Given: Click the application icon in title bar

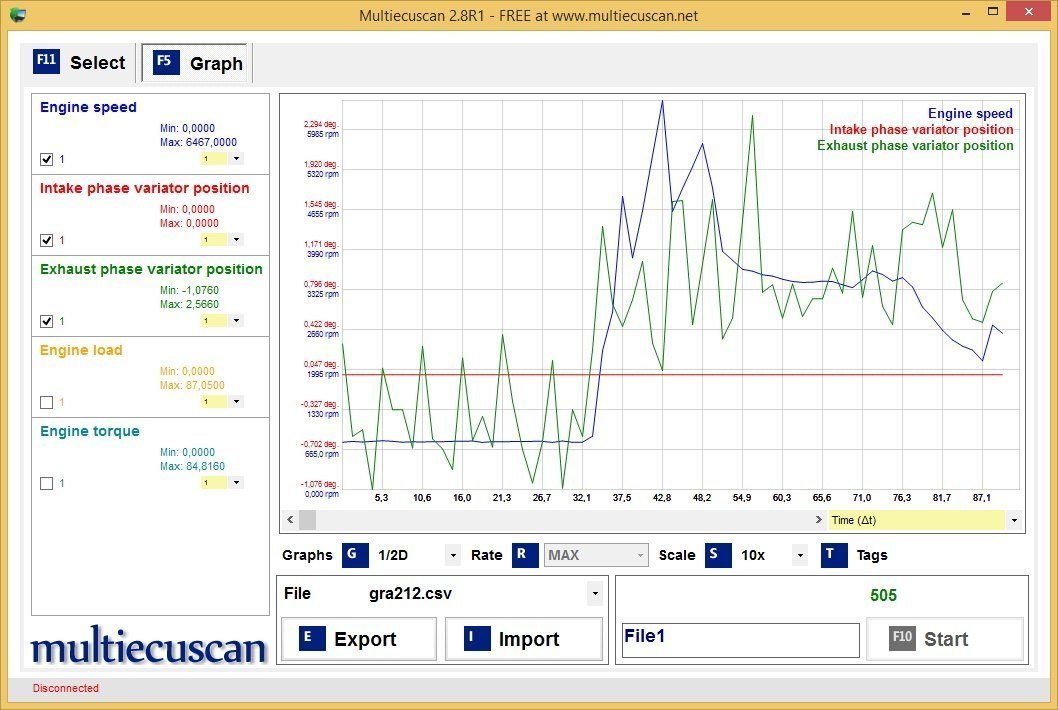Looking at the screenshot, I should [17, 15].
